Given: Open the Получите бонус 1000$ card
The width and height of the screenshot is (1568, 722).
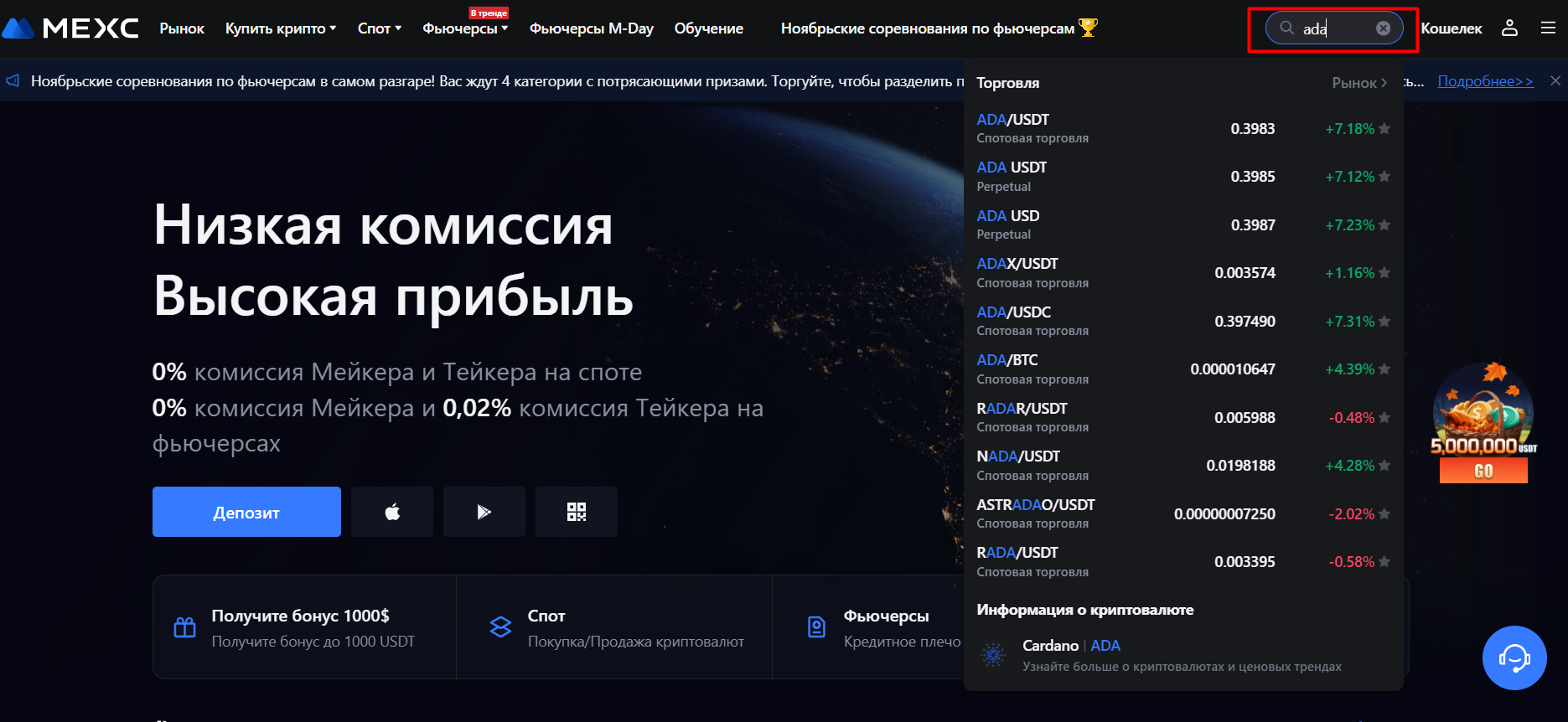Looking at the screenshot, I should 304,627.
